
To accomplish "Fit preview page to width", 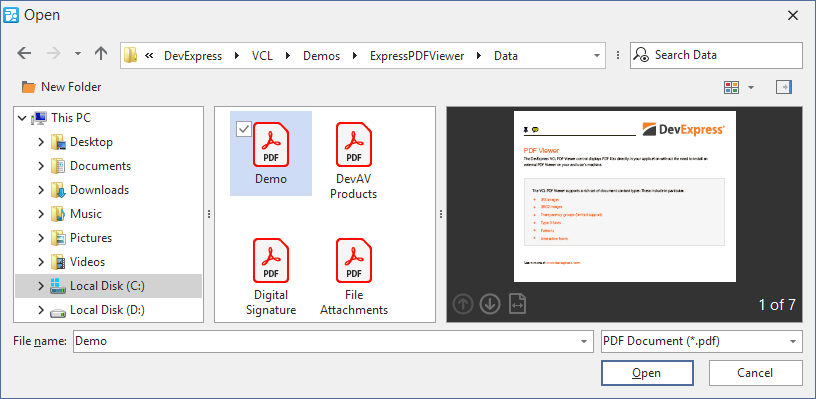I will click(517, 304).
